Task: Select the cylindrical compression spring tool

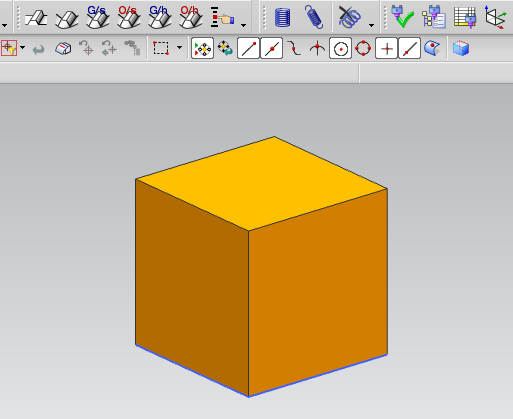Action: tap(283, 17)
